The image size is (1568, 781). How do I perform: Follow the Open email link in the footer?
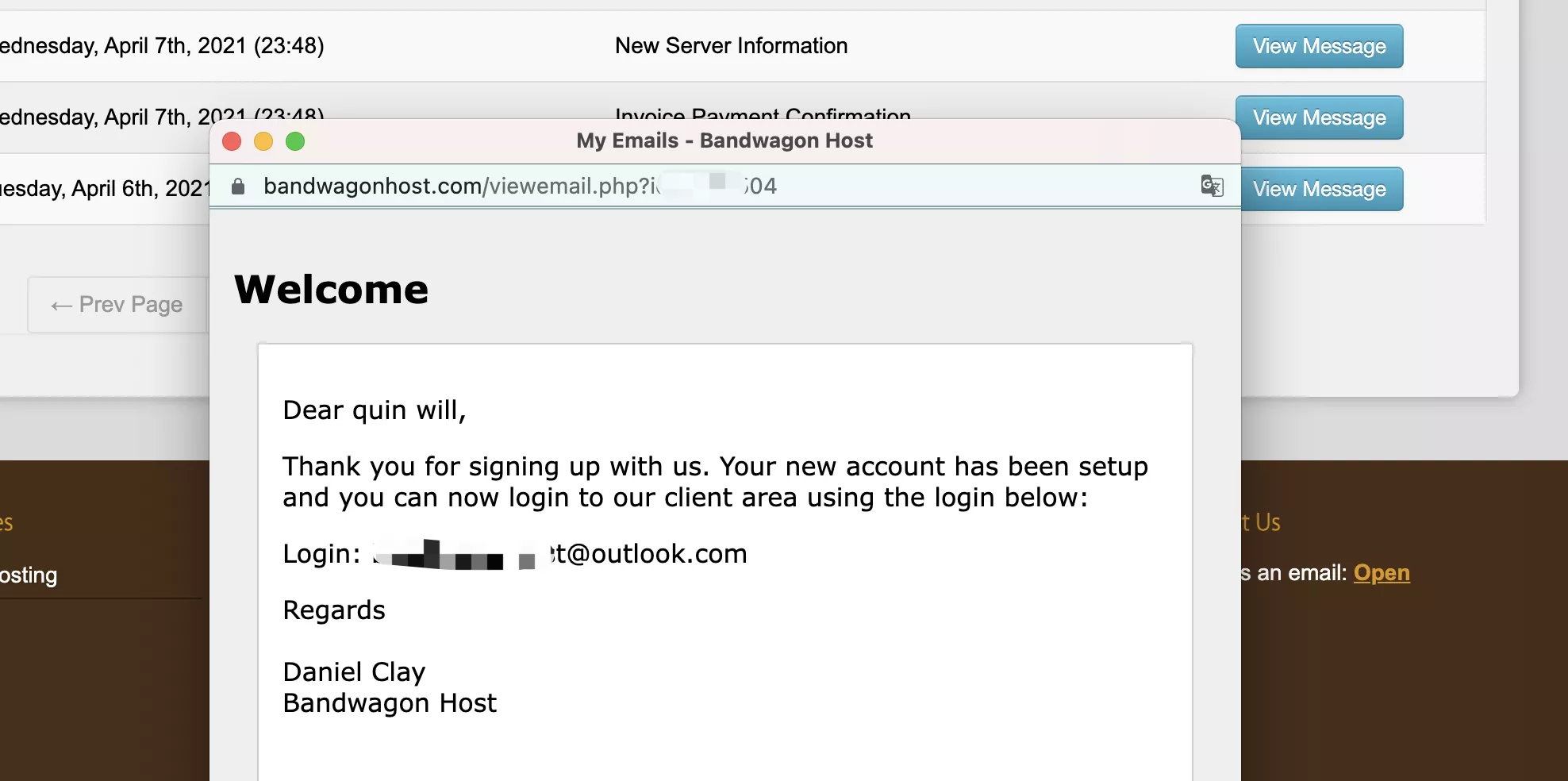(x=1382, y=573)
